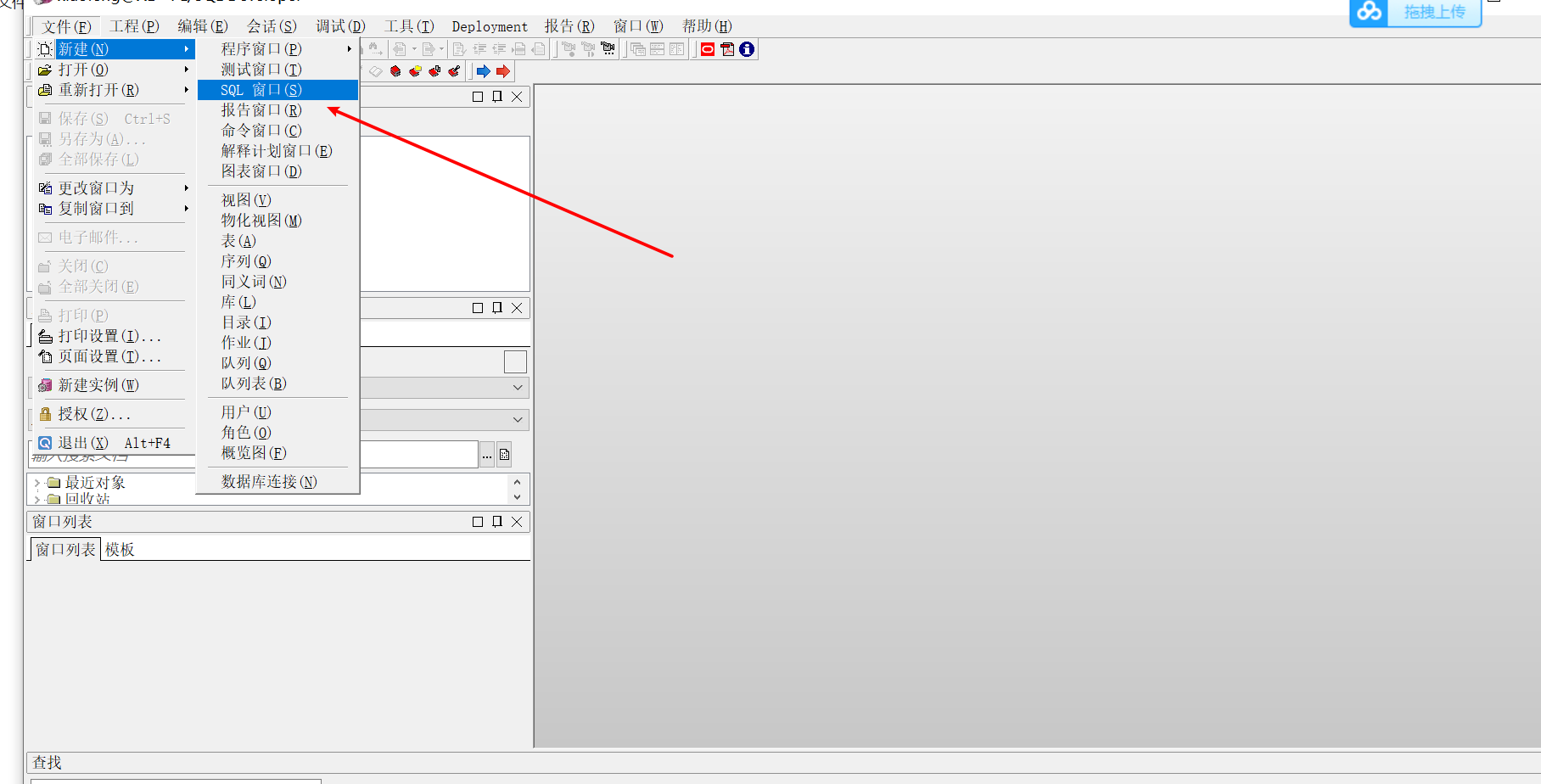The width and height of the screenshot is (1541, 784).
Task: Click the page-with-left-arrow toolbar icon
Action: click(399, 49)
